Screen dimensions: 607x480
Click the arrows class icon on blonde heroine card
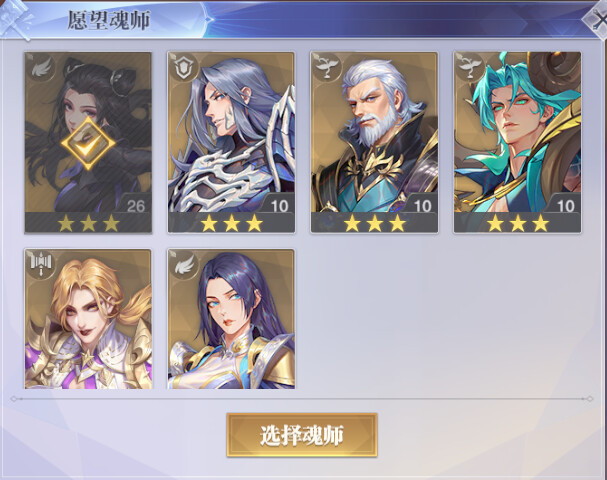coord(40,264)
